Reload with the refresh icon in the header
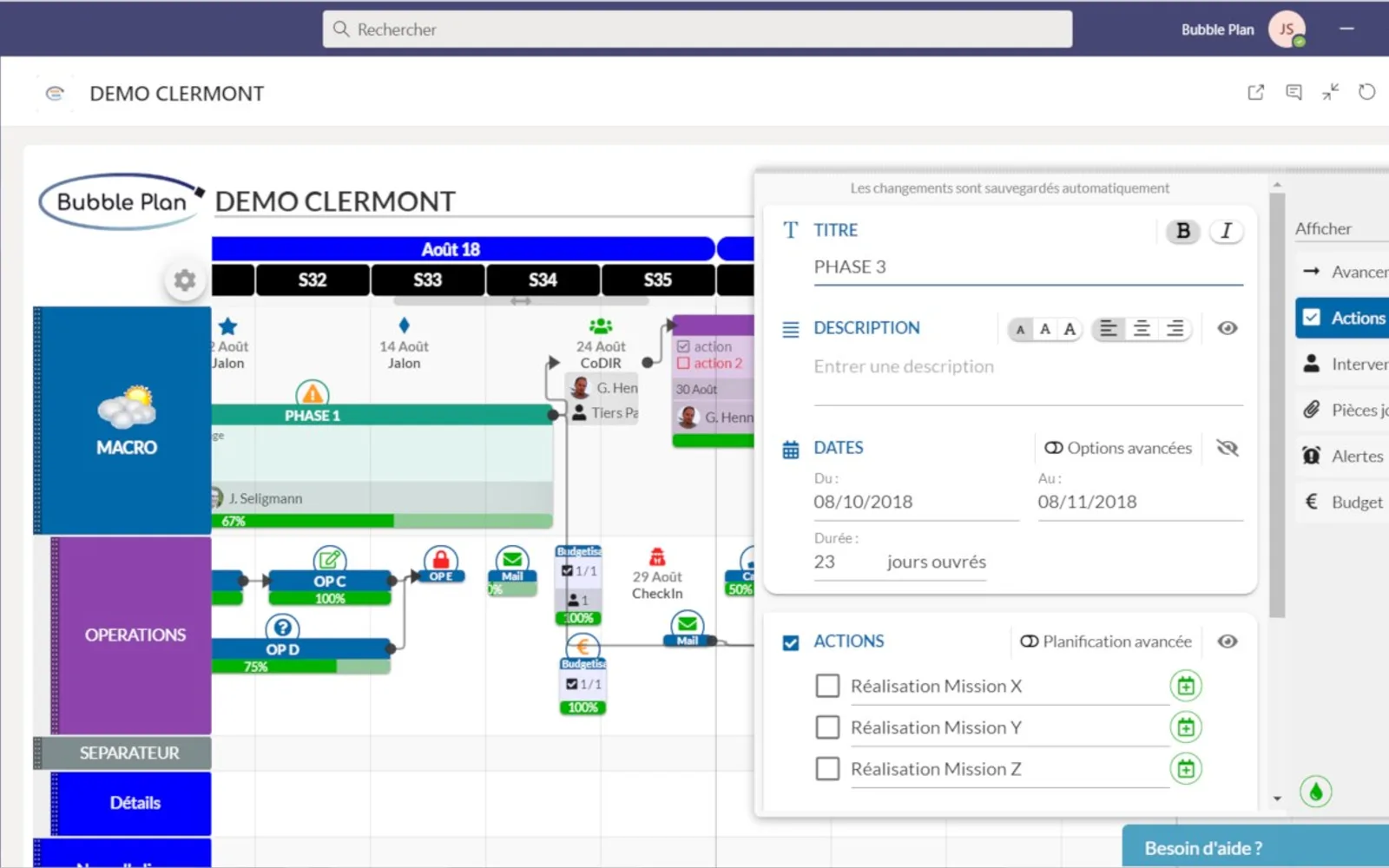This screenshot has width=1389, height=868. point(1367,92)
